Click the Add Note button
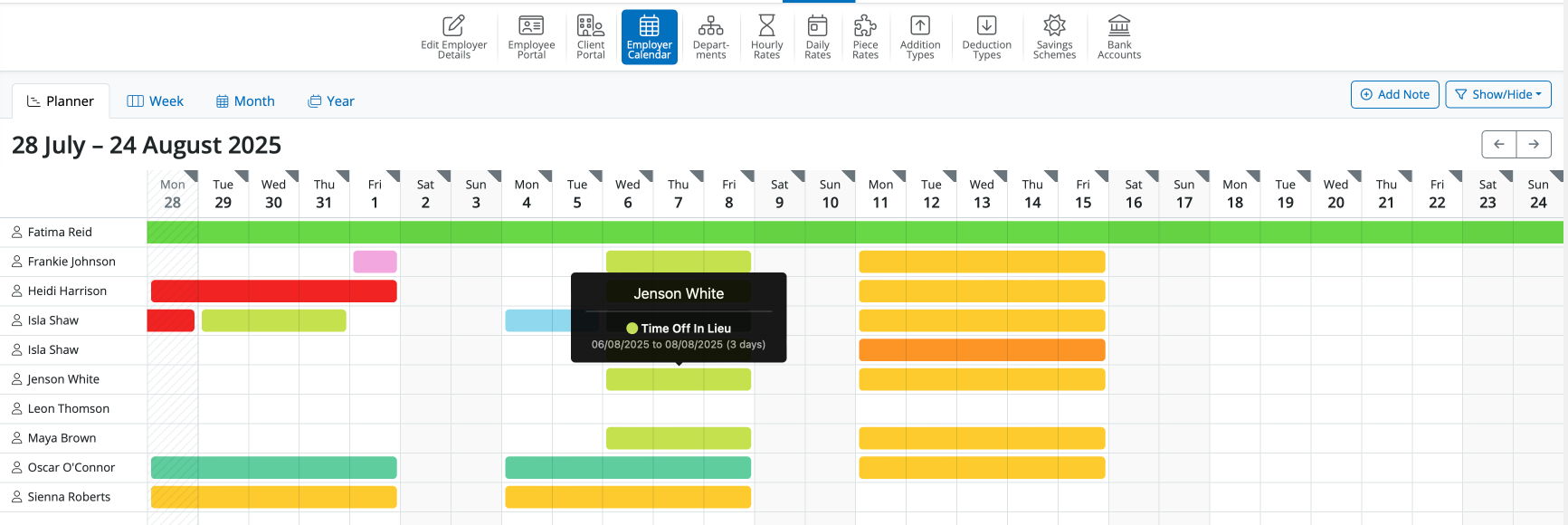The height and width of the screenshot is (525, 1568). (x=1394, y=94)
